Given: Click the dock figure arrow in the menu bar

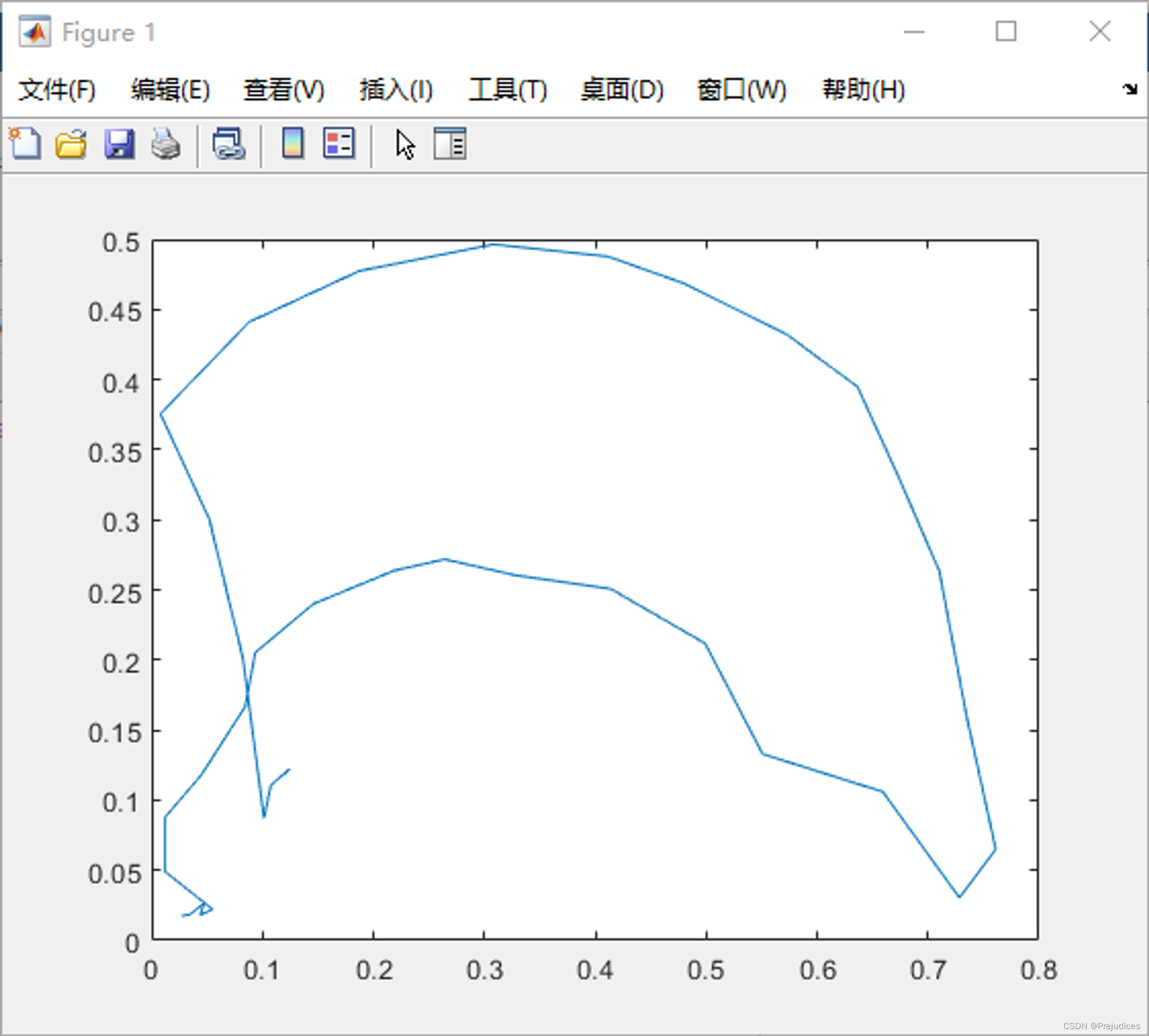Looking at the screenshot, I should (x=1129, y=89).
